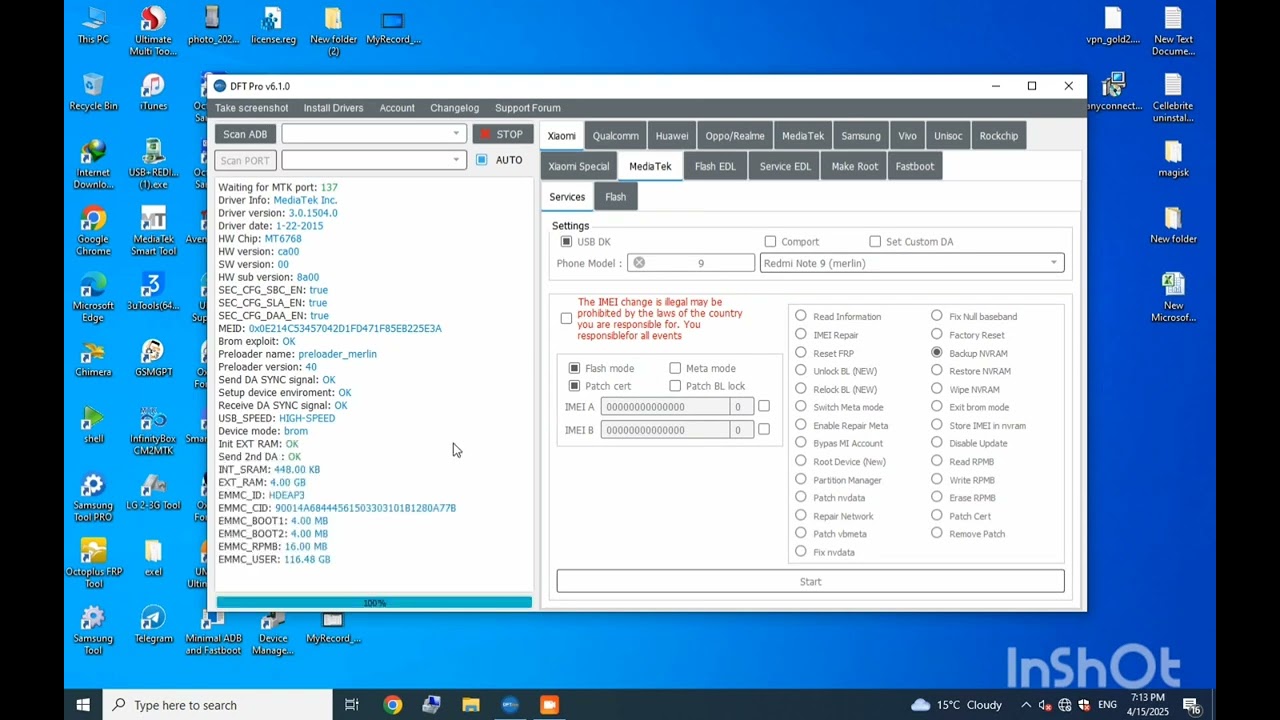Toggle Flash mode checkbox
This screenshot has height=720, width=1280.
[574, 368]
